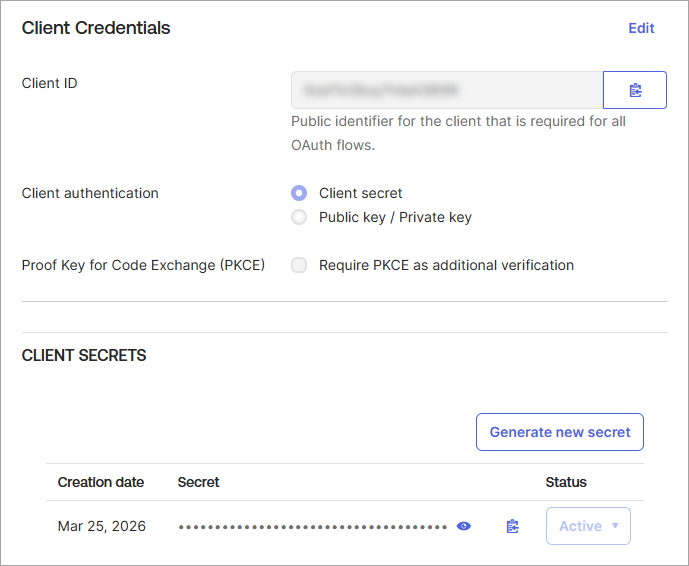Click the Client Credentials heading
Screen dimensions: 689x566
pyautogui.click(x=96, y=28)
